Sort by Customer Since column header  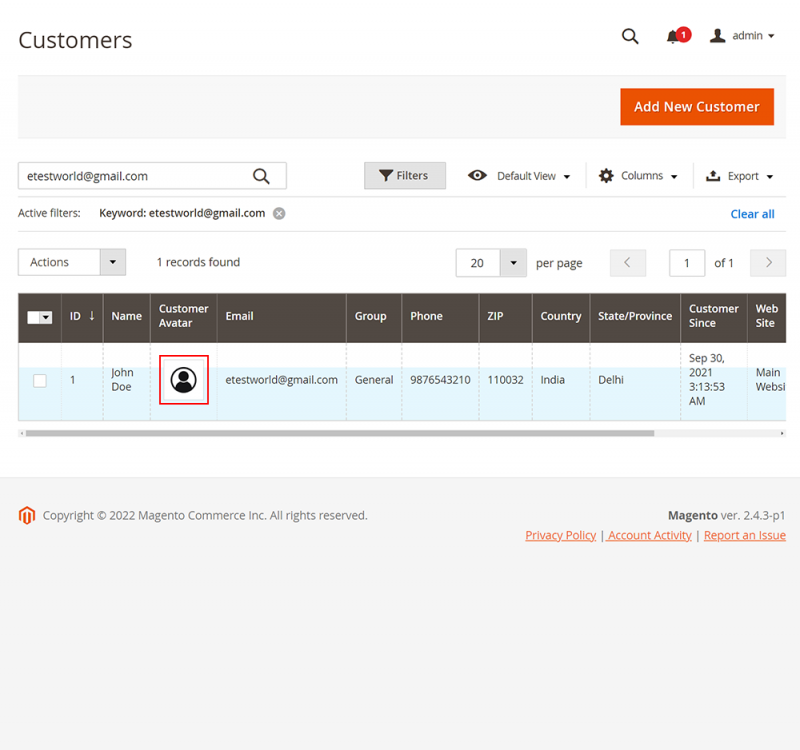(x=713, y=316)
